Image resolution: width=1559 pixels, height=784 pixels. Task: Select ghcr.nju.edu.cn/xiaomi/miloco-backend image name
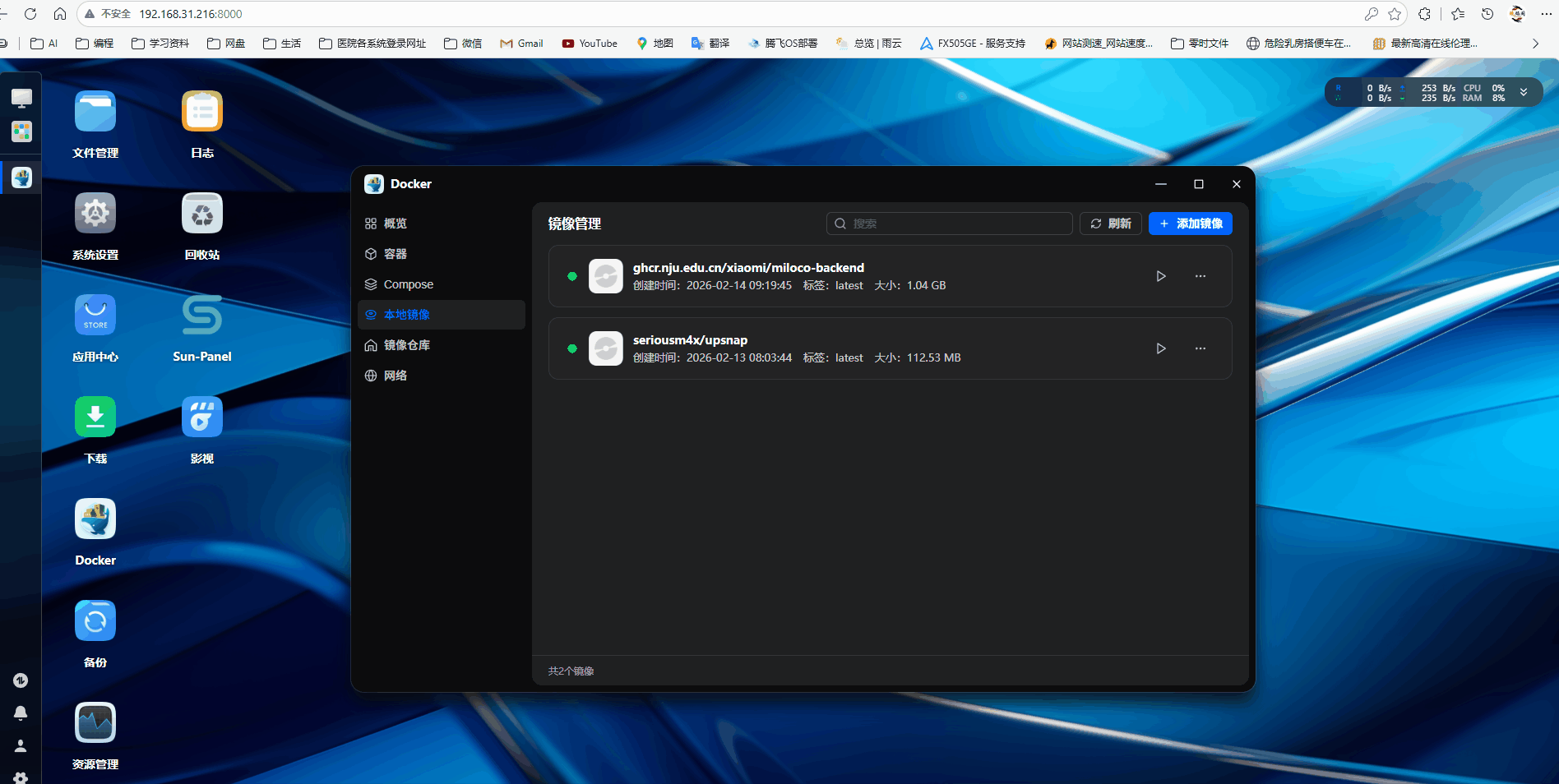coord(748,268)
